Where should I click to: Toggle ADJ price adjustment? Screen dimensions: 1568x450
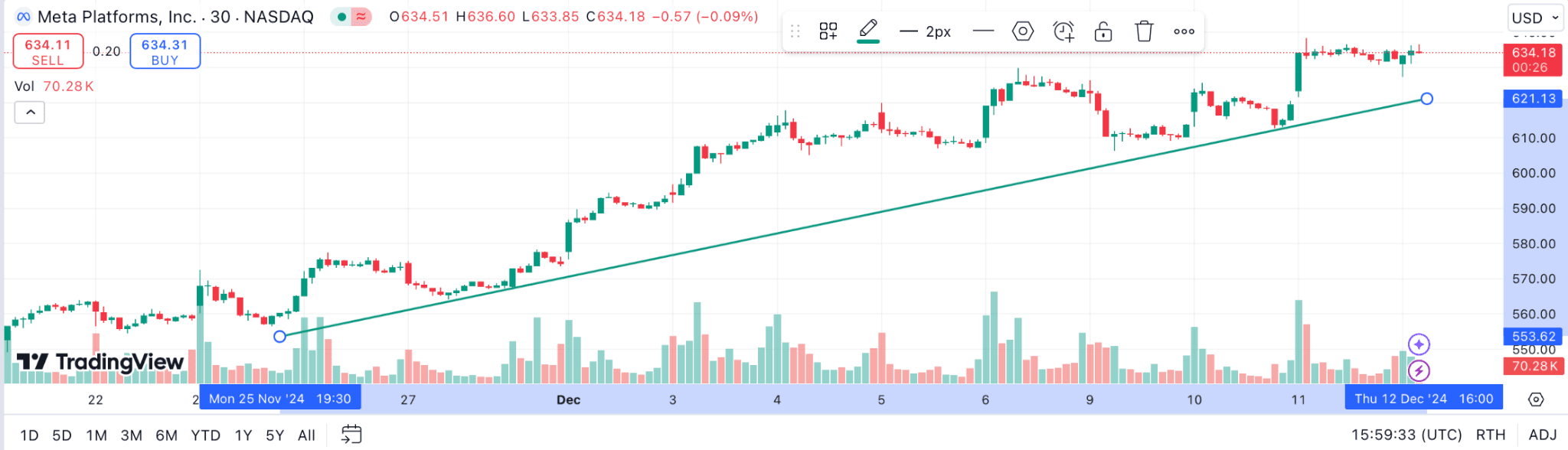coord(1542,435)
